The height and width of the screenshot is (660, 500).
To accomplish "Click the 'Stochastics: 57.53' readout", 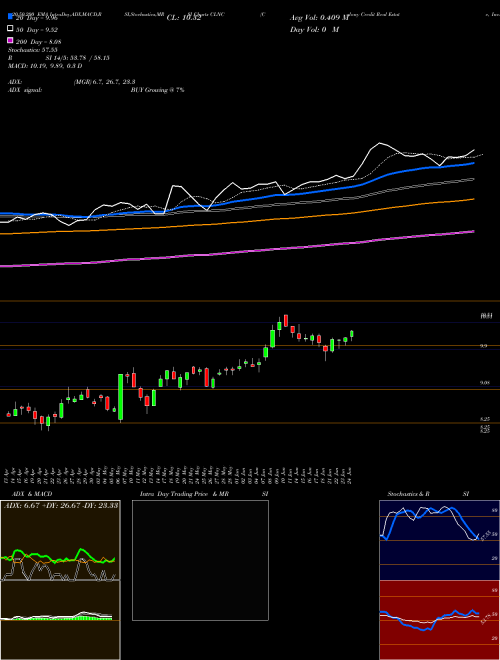I will (x=32, y=50).
